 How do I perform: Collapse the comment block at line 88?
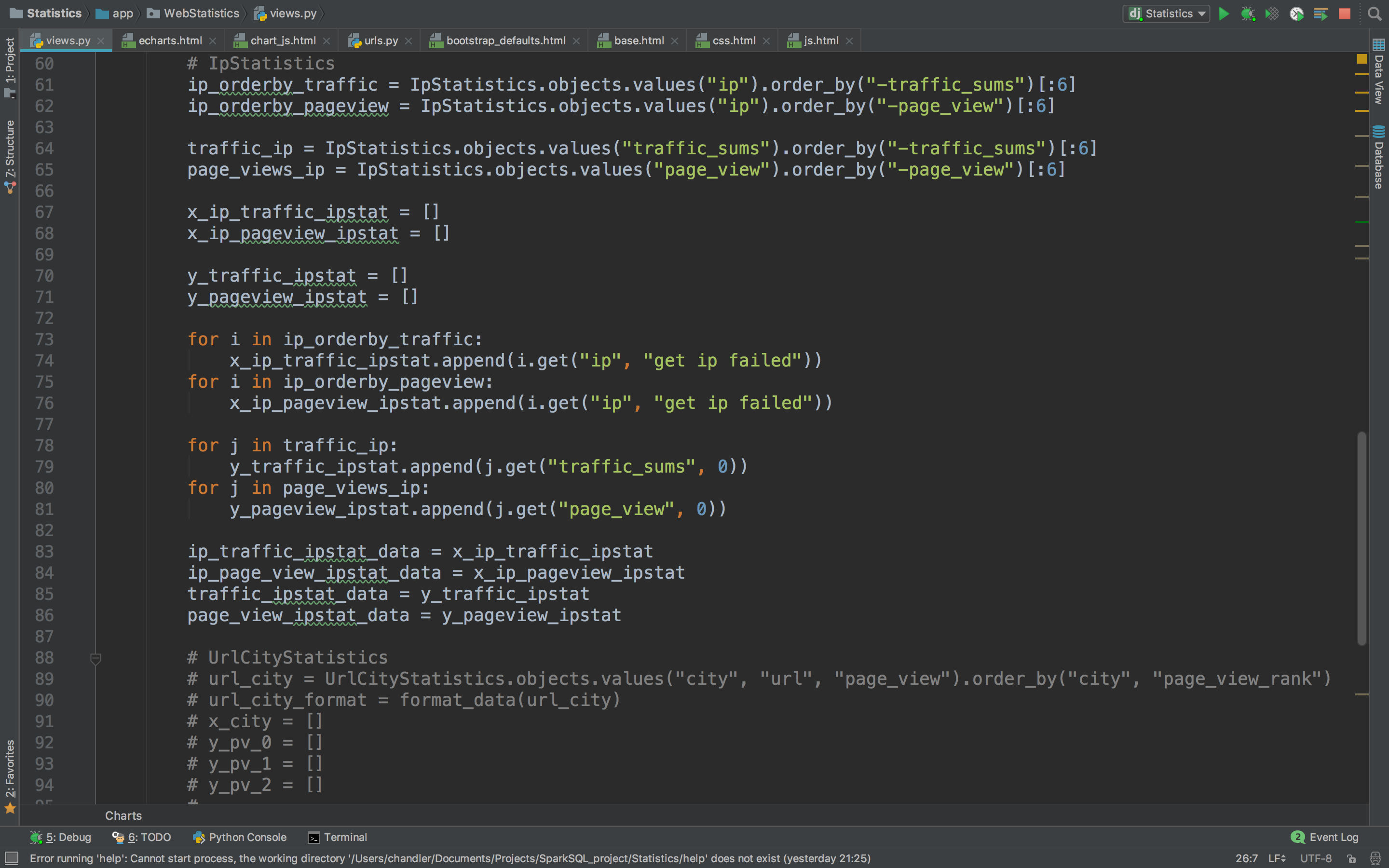[x=96, y=658]
